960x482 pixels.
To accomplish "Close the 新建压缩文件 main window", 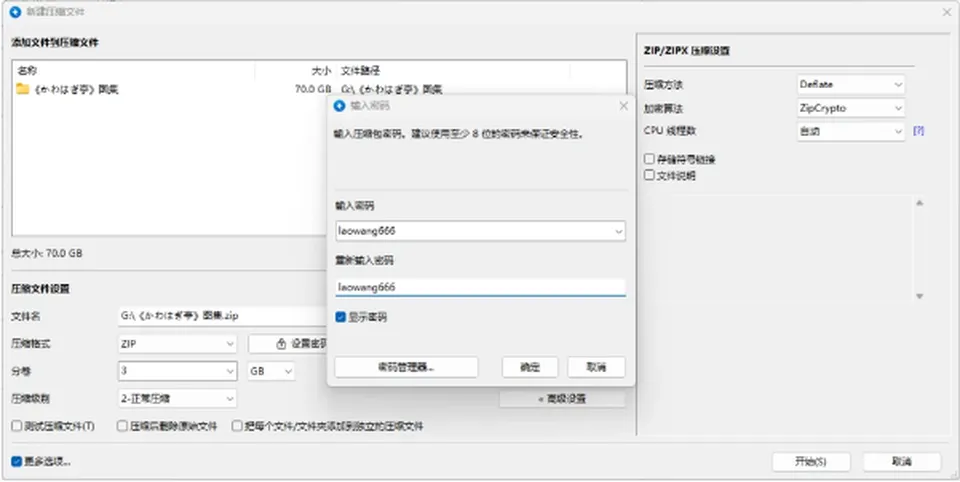I will (946, 12).
